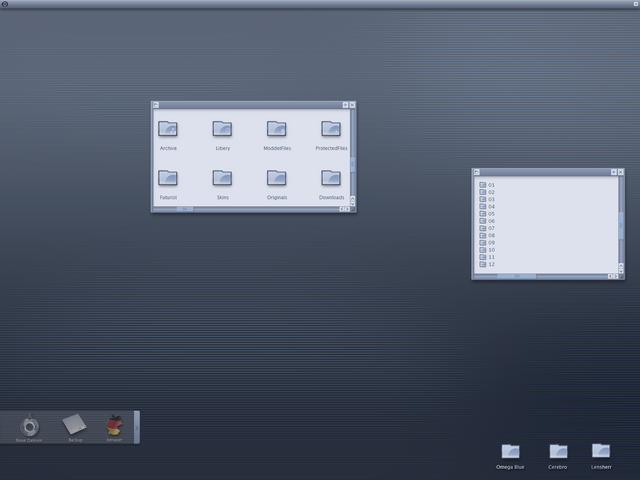Click the top-left system menu icon
The image size is (640, 480).
coord(5,4)
